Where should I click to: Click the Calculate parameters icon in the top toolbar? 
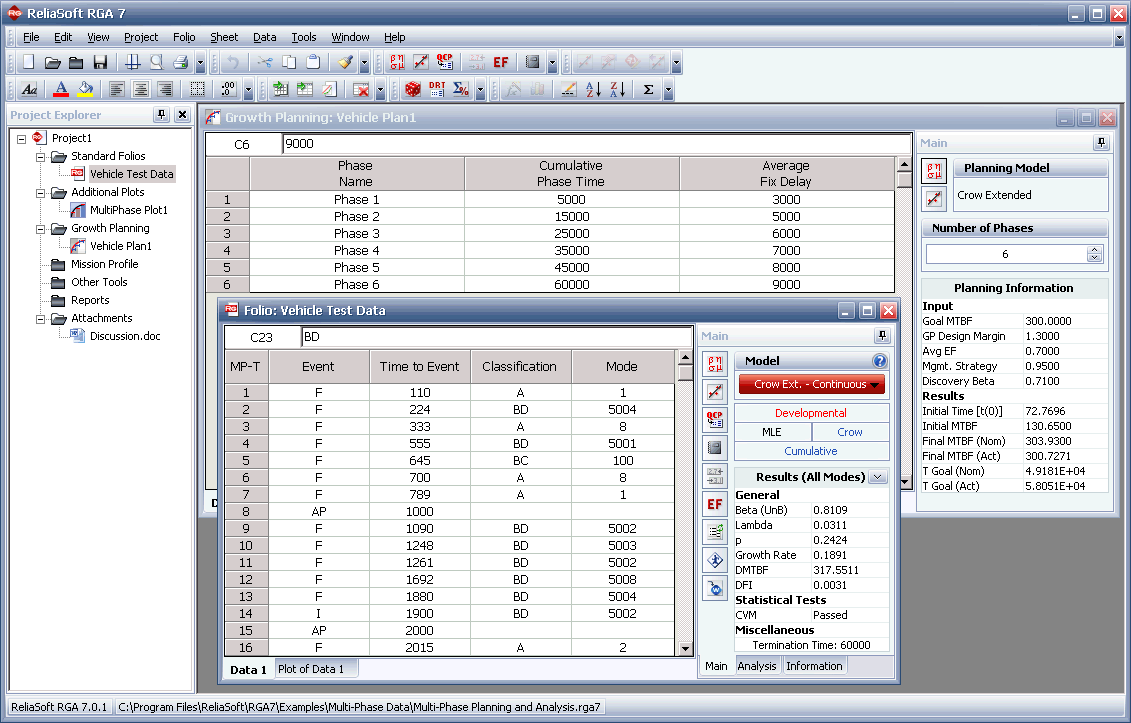pyautogui.click(x=397, y=62)
